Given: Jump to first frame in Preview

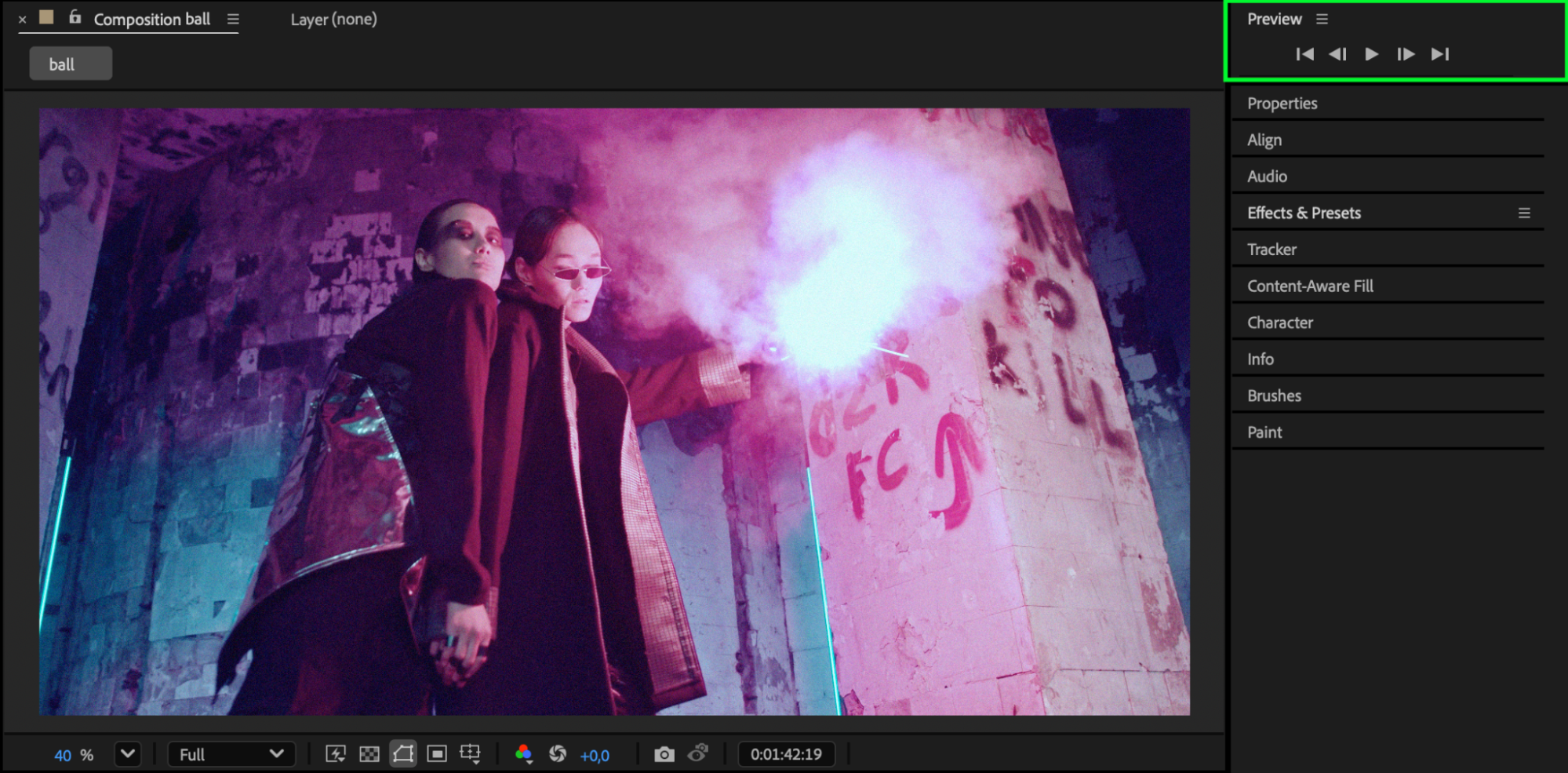Looking at the screenshot, I should pyautogui.click(x=1304, y=54).
